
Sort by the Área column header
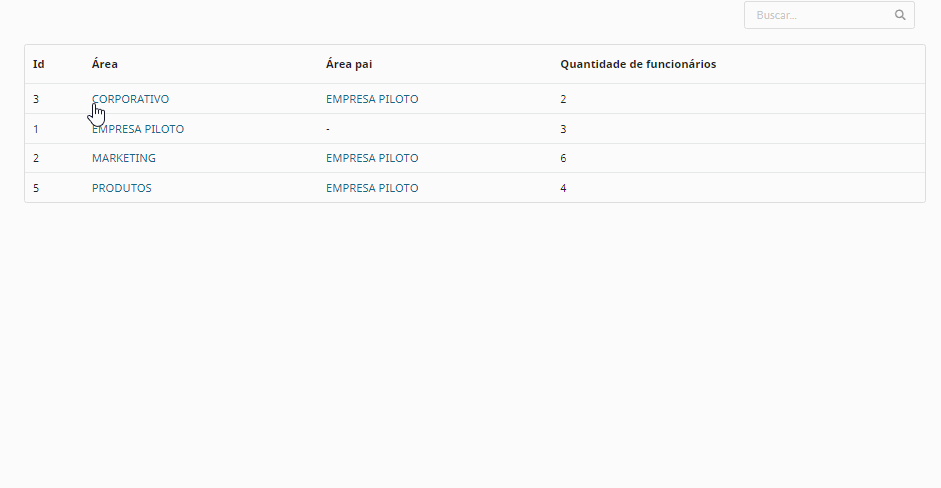point(105,64)
